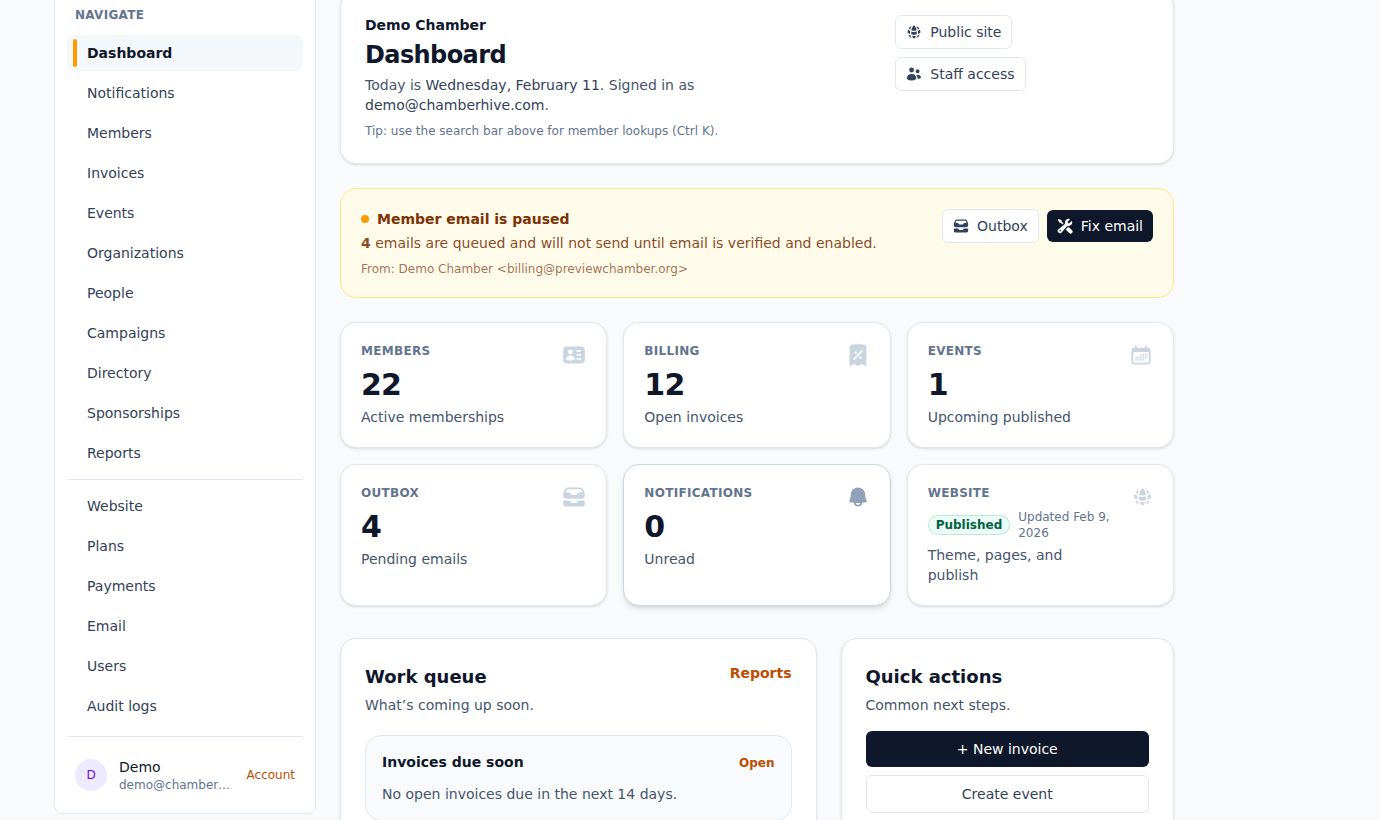Click the Outbox button in the email warning banner

pyautogui.click(x=990, y=226)
